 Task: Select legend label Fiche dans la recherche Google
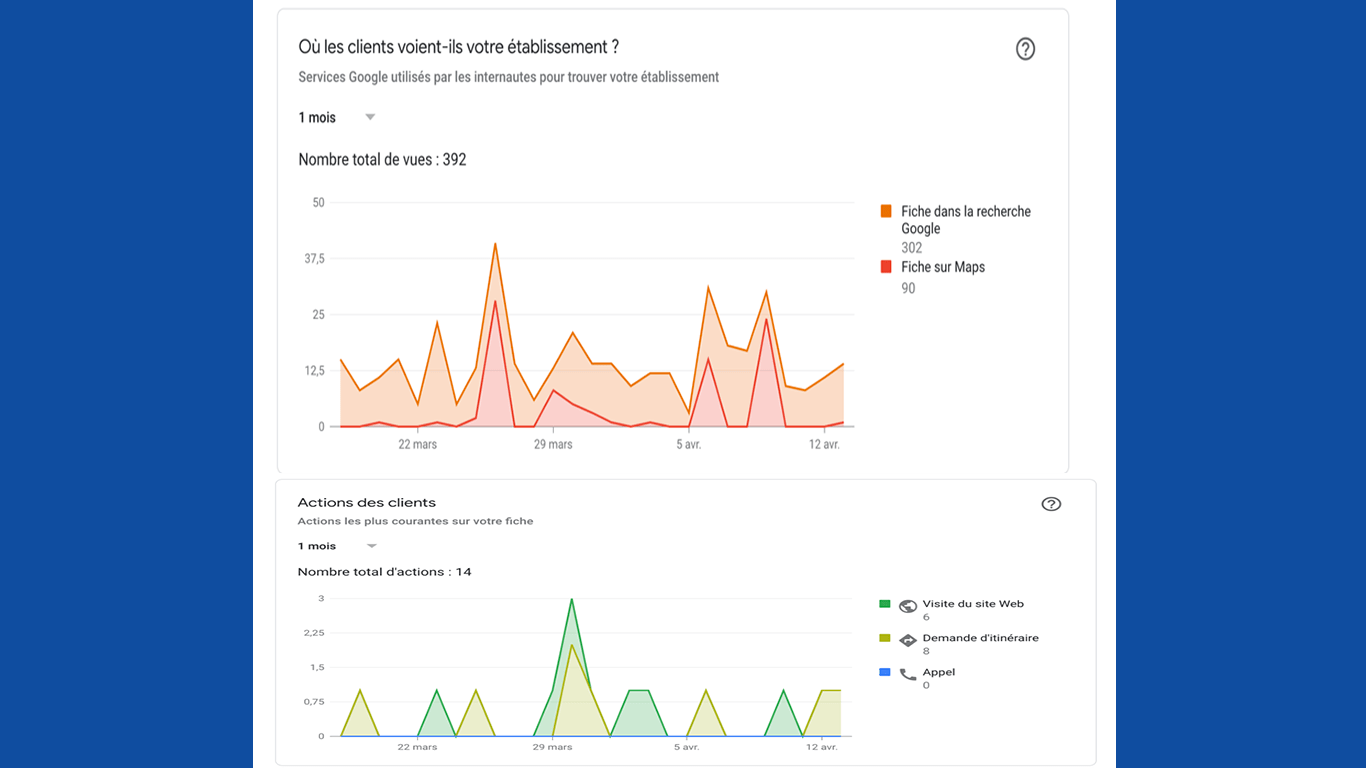pyautogui.click(x=966, y=220)
